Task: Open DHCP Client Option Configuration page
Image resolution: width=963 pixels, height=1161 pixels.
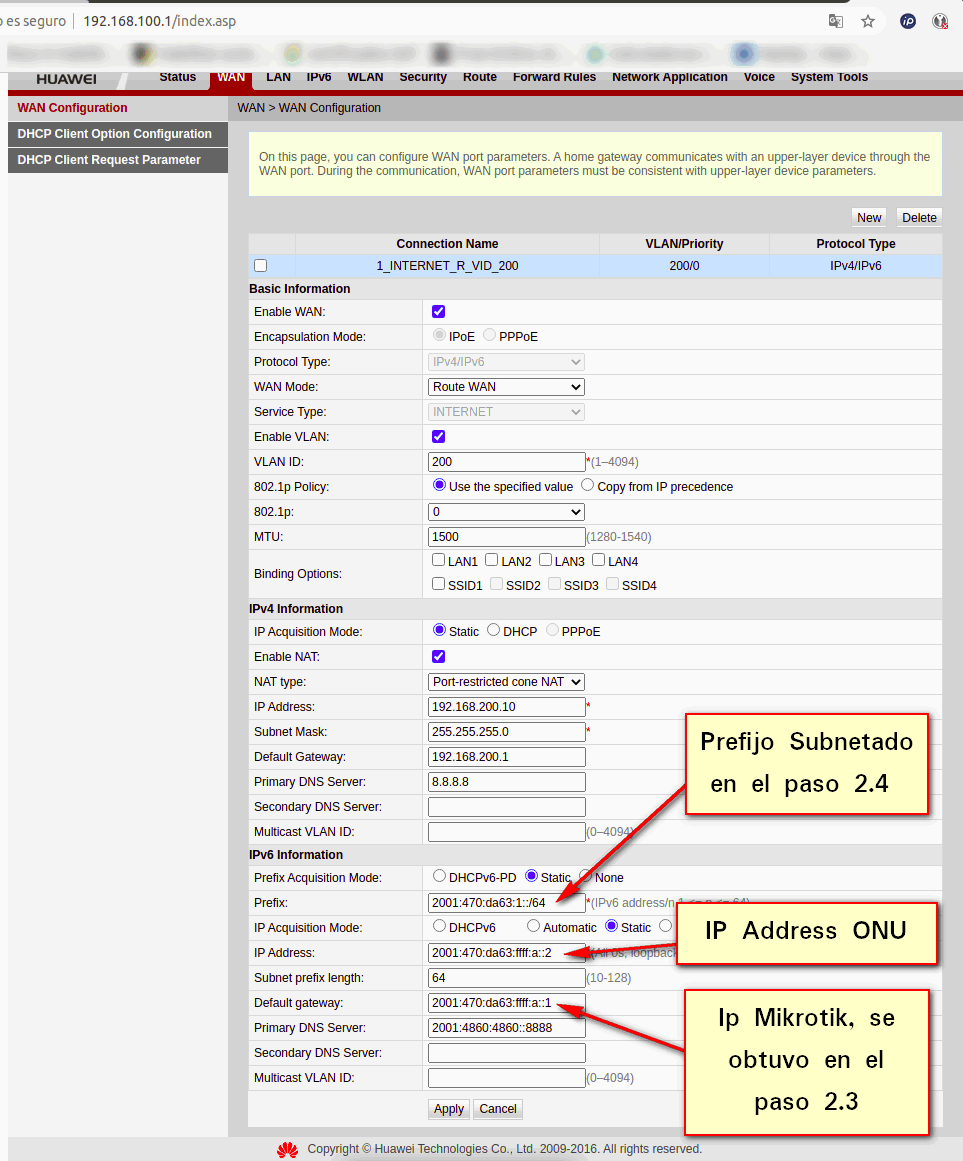Action: point(114,134)
